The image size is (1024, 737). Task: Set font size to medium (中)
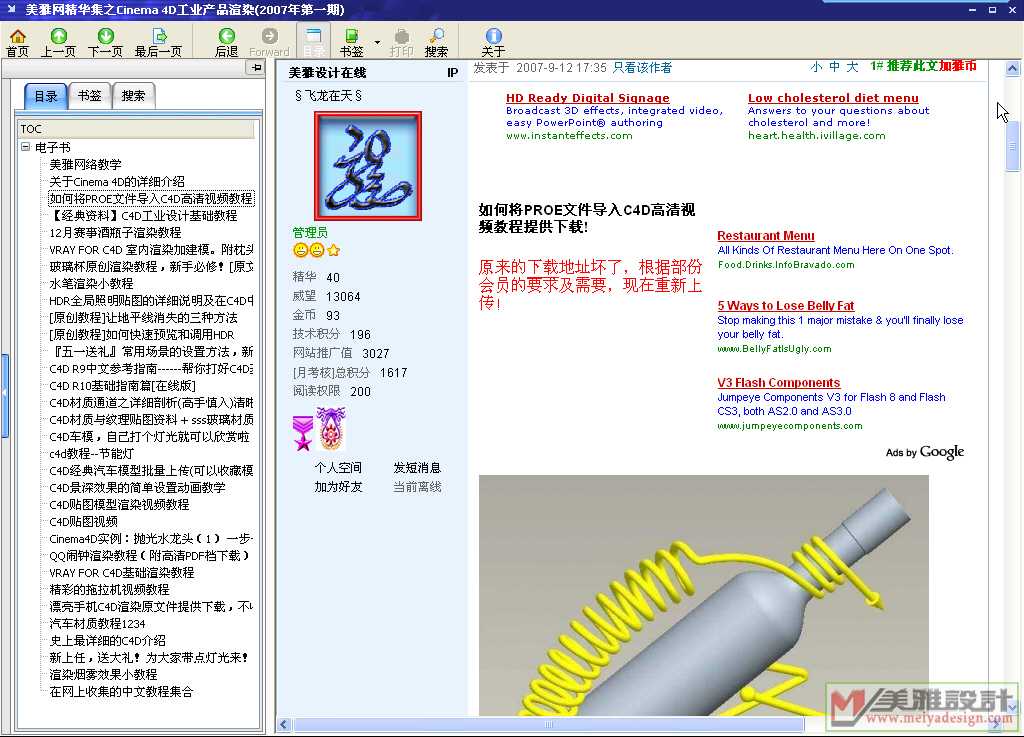pos(835,67)
